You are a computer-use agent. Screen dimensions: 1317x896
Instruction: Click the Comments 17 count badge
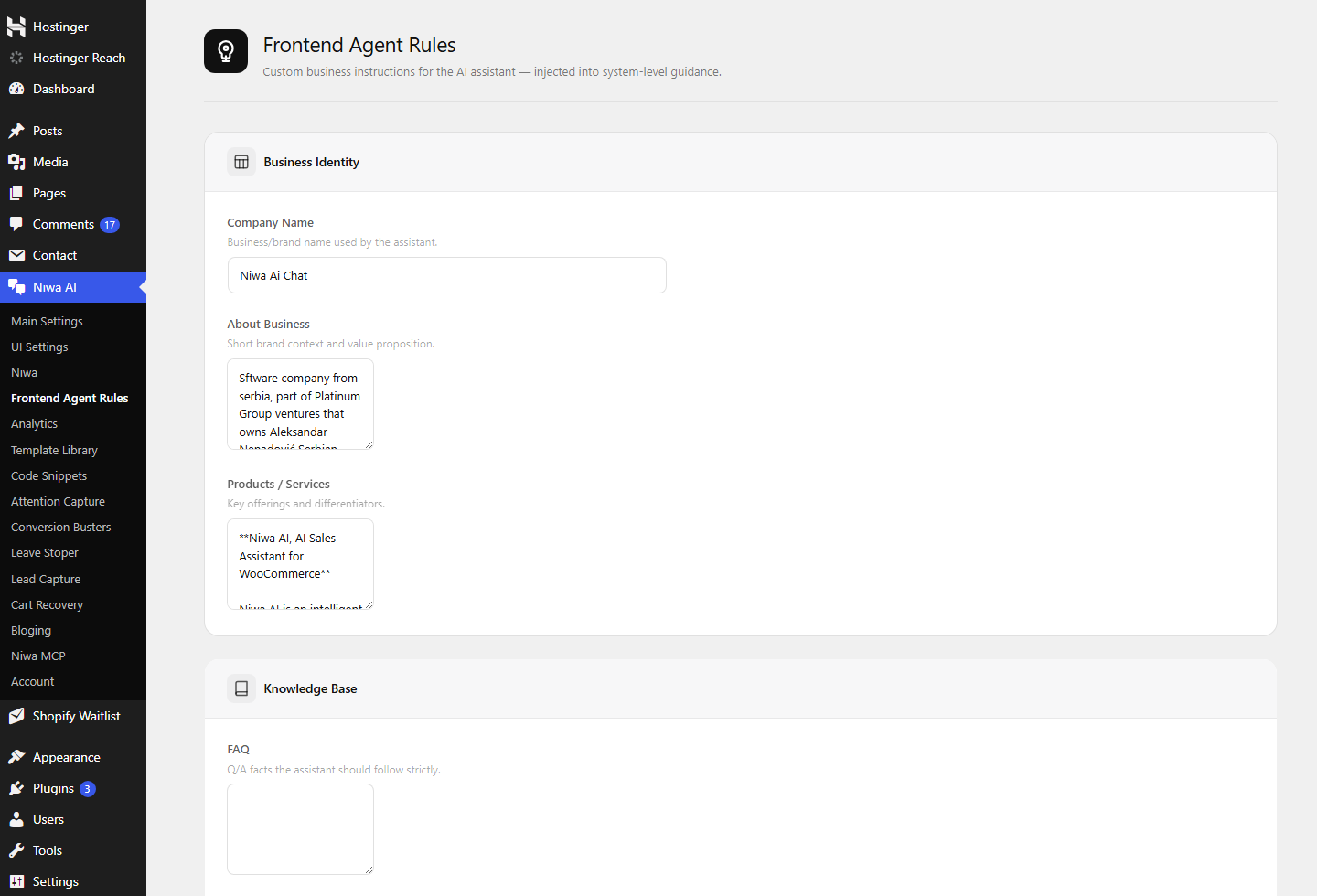point(110,225)
